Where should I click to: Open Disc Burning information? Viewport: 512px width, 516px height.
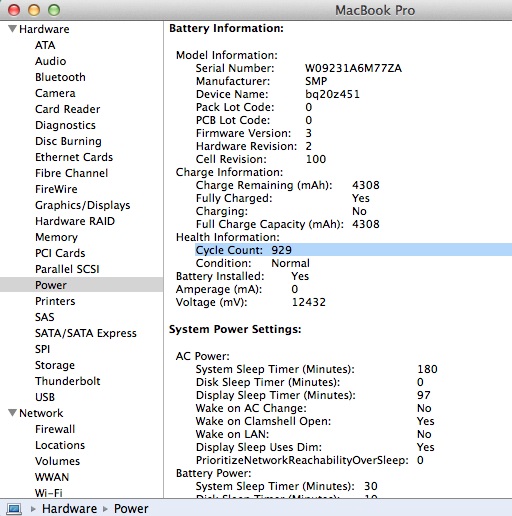(x=68, y=141)
